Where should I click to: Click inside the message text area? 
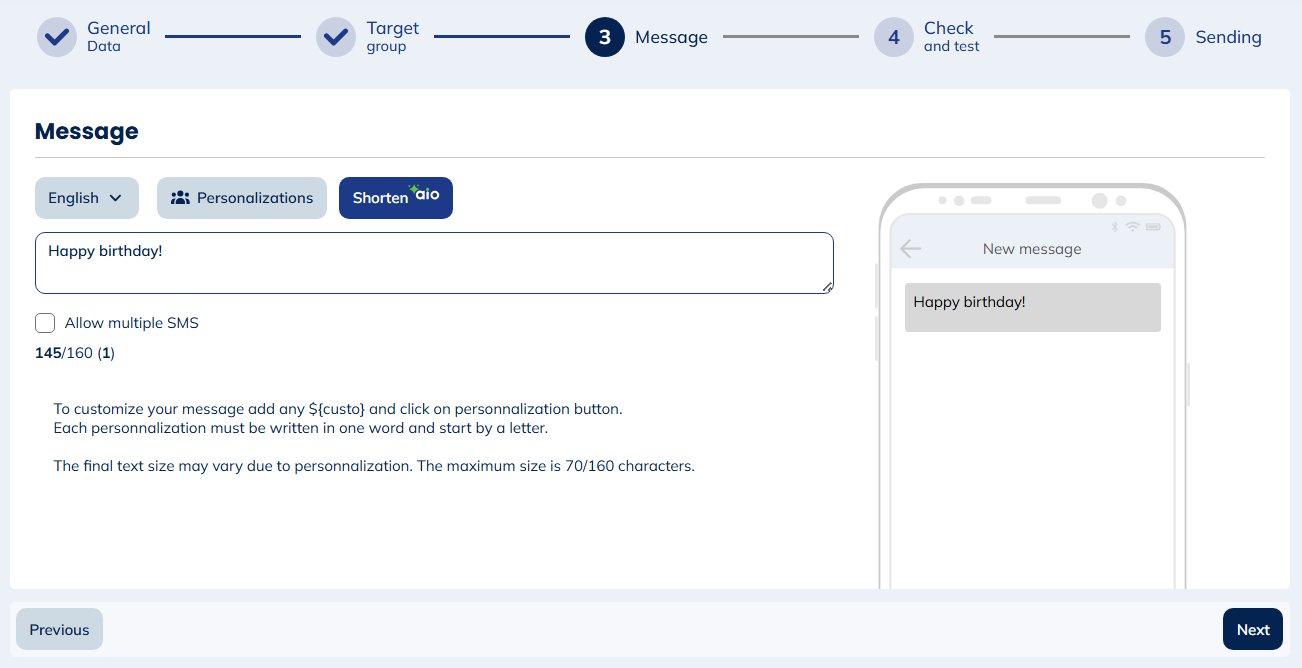[x=434, y=262]
